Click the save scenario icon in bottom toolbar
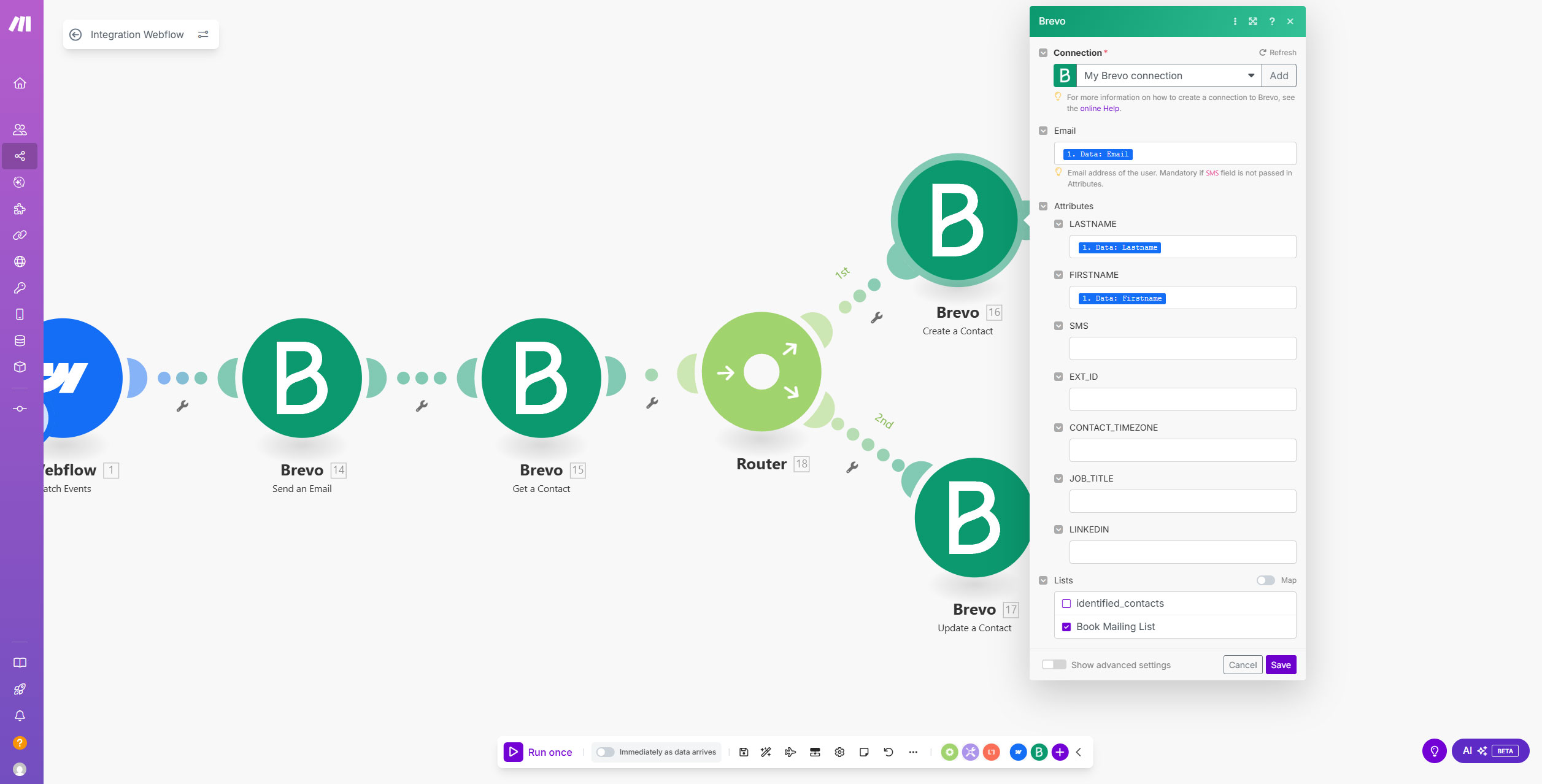Image resolution: width=1542 pixels, height=784 pixels. coord(744,752)
